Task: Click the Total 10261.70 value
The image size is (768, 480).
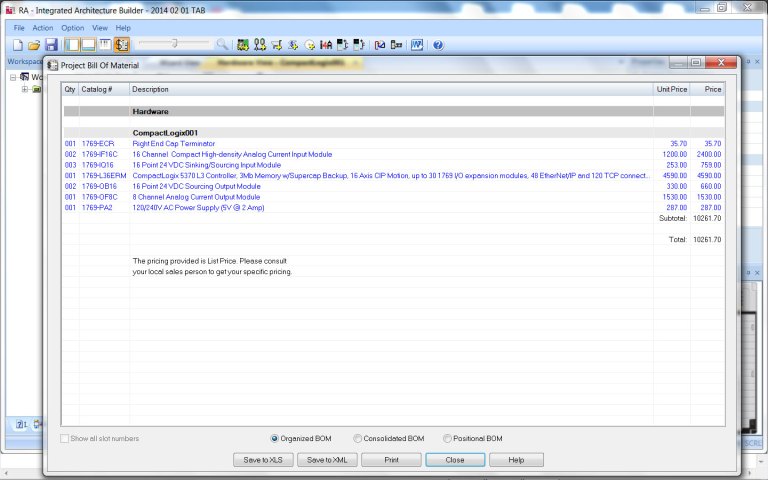Action: (707, 240)
